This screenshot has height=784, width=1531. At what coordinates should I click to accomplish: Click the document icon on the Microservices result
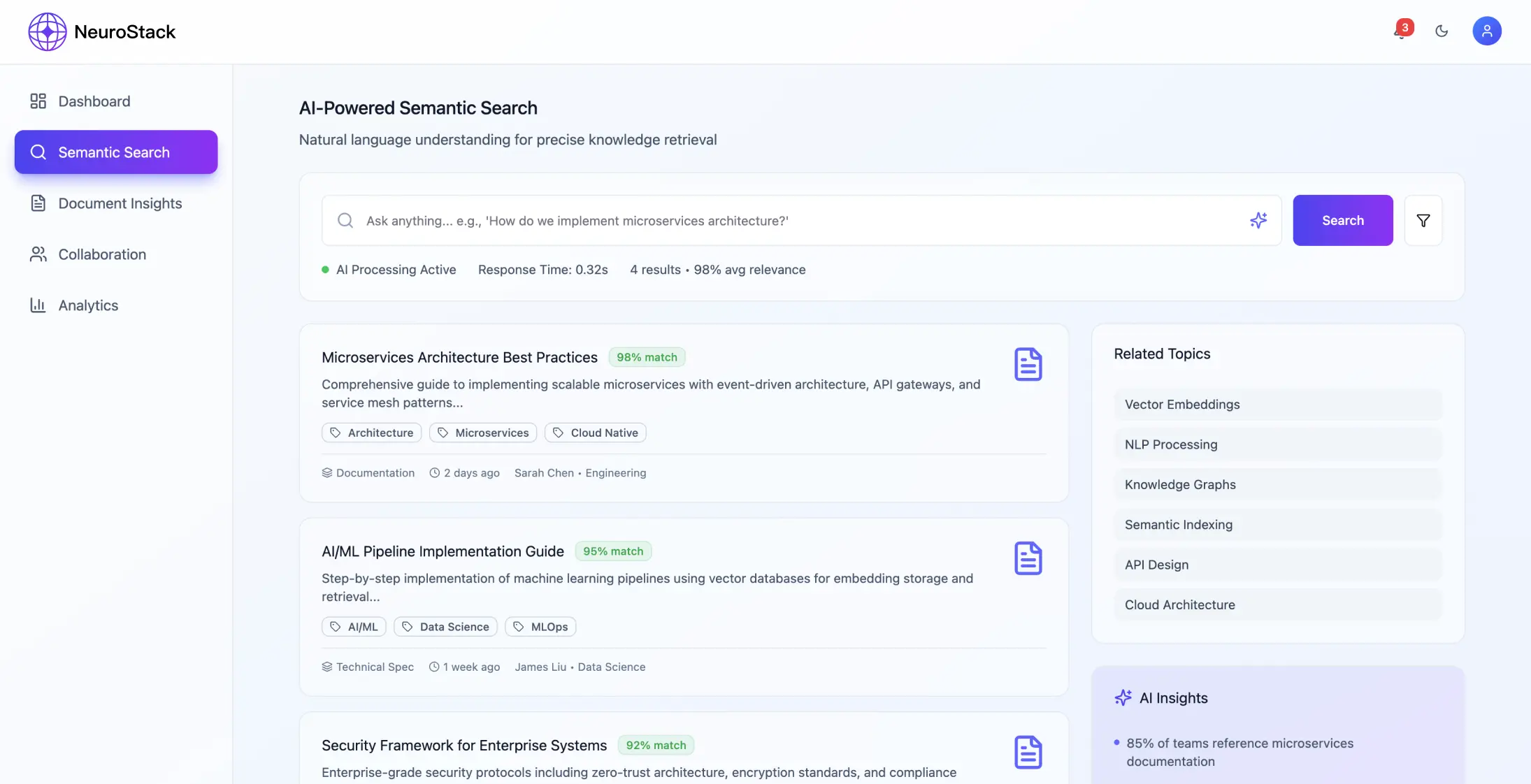pyautogui.click(x=1028, y=363)
